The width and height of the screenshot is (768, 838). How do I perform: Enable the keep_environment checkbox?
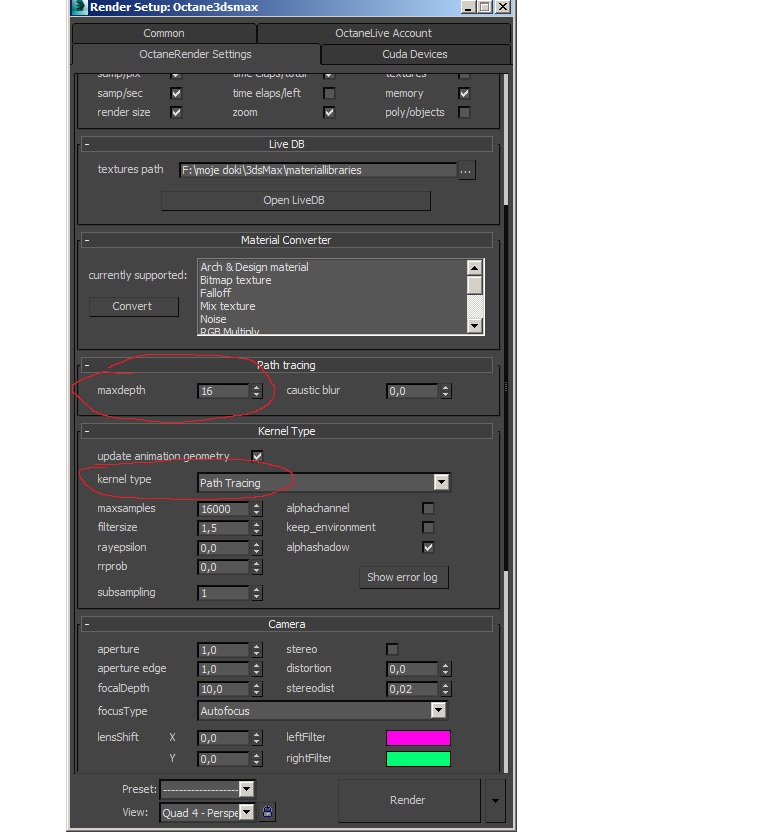pyautogui.click(x=428, y=527)
